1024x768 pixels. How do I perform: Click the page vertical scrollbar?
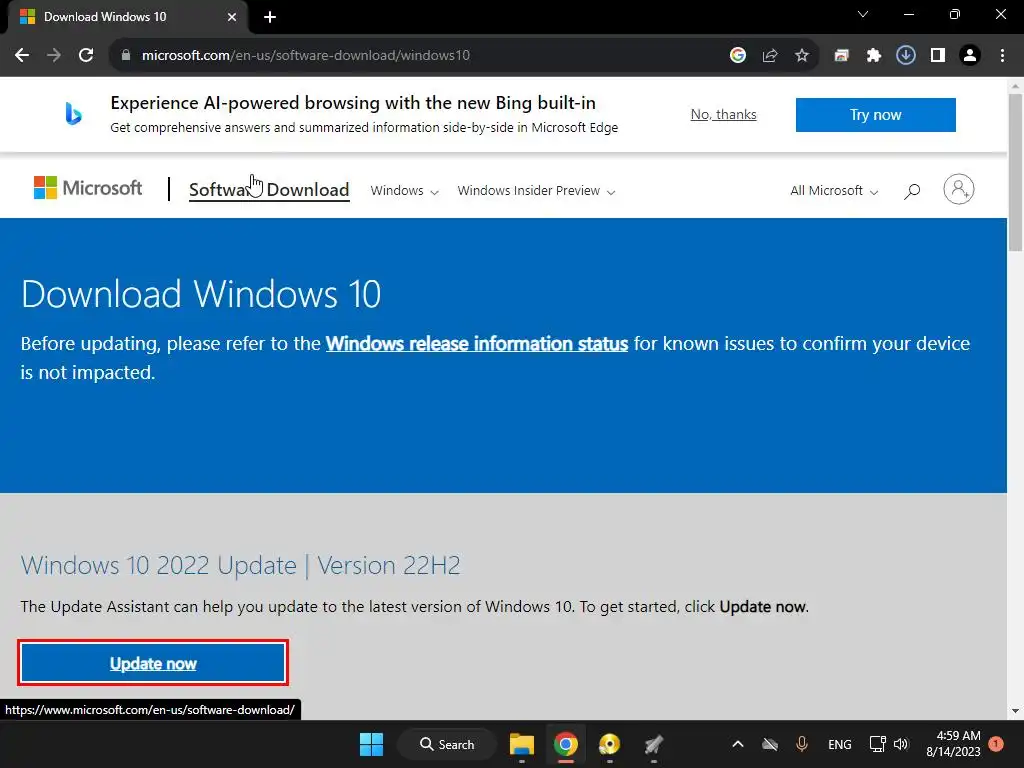1015,172
